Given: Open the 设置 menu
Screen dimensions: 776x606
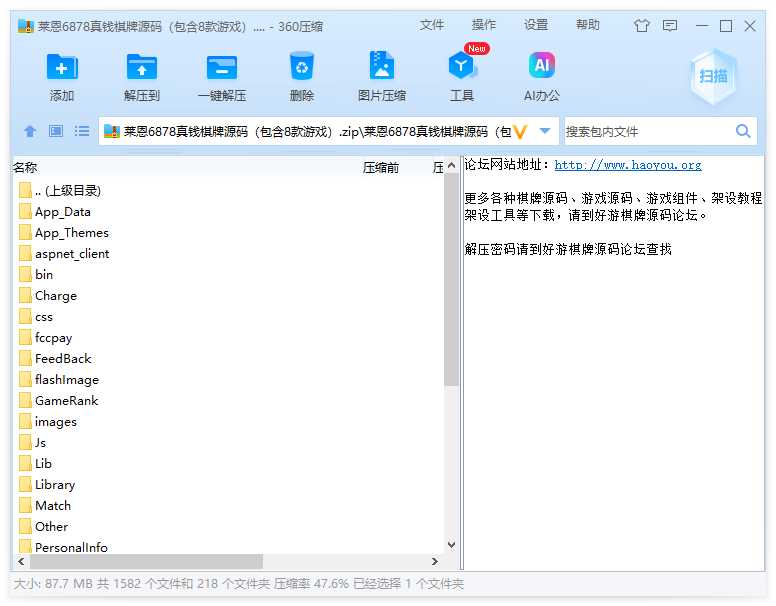Looking at the screenshot, I should pyautogui.click(x=535, y=25).
